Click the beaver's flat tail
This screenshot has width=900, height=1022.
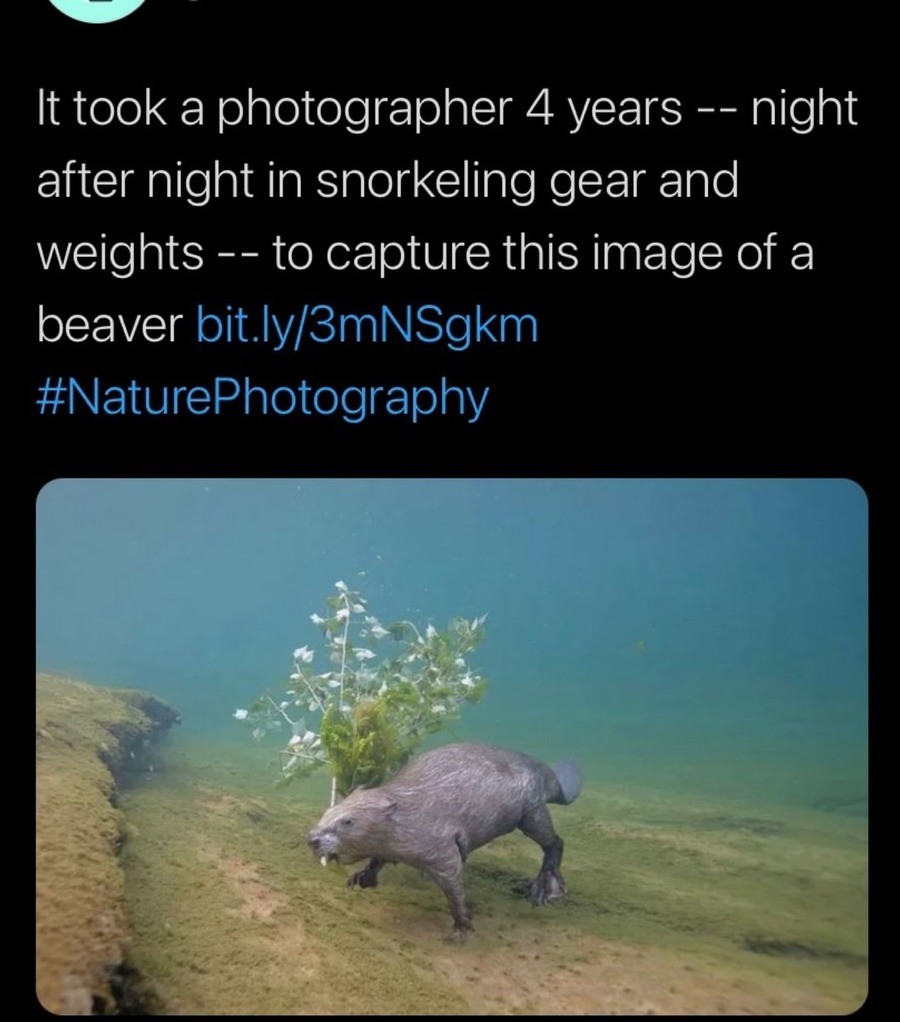click(567, 780)
